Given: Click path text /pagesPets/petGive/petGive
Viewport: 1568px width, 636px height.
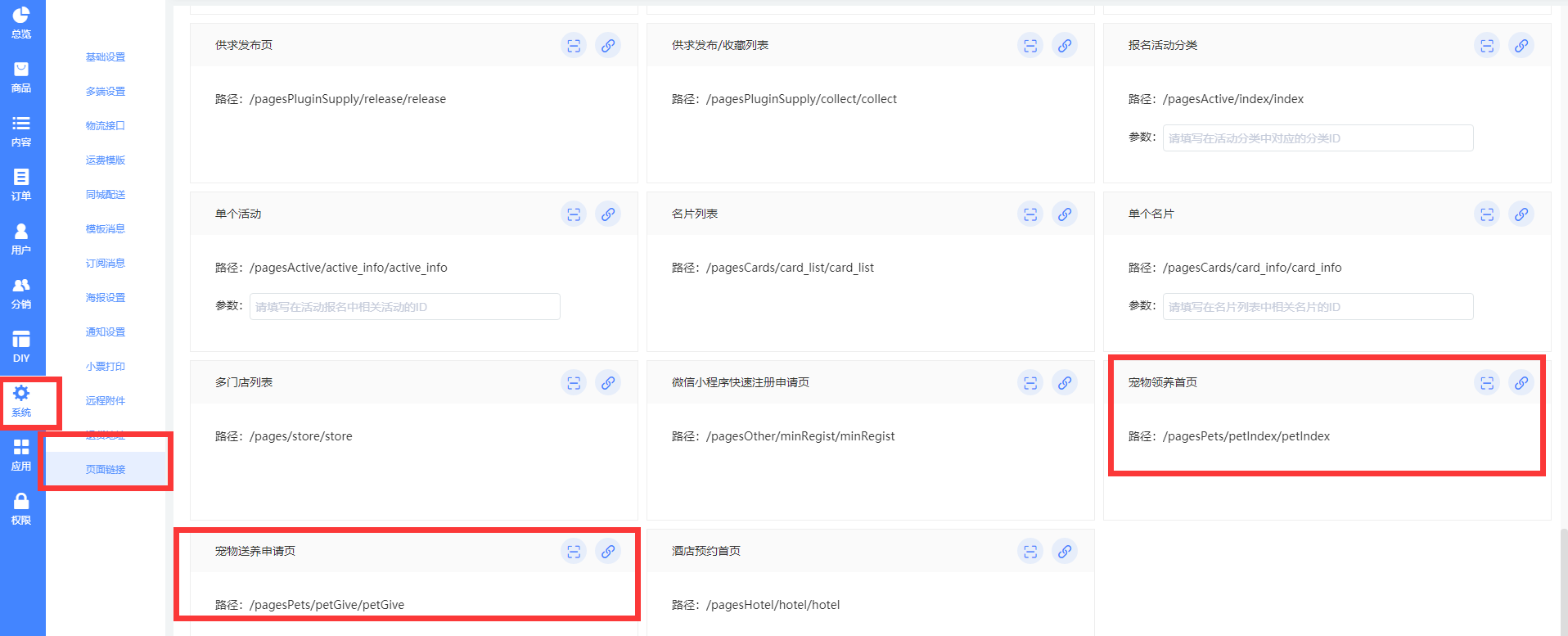Looking at the screenshot, I should click(327, 605).
